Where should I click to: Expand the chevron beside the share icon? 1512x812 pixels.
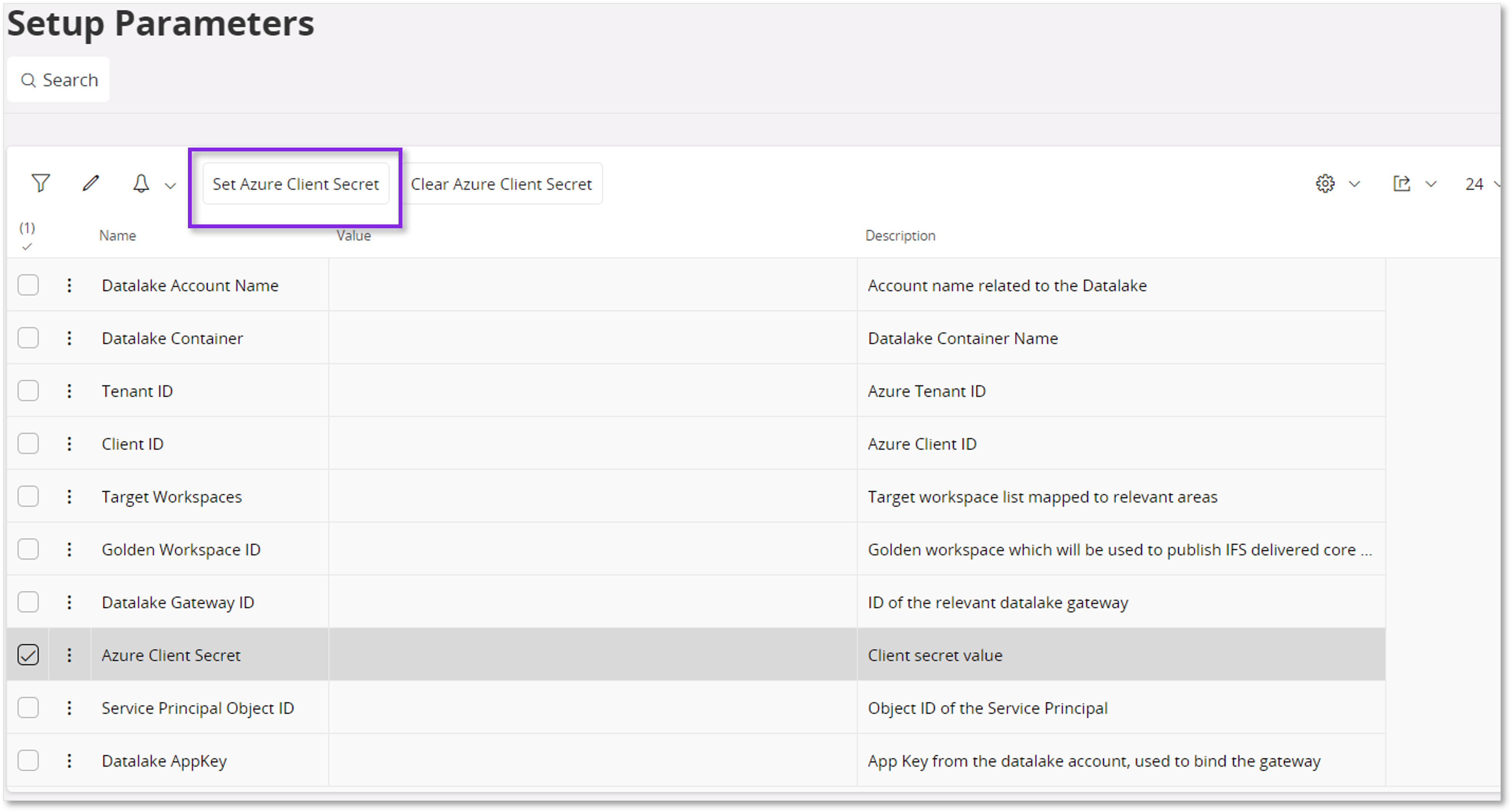(1432, 183)
